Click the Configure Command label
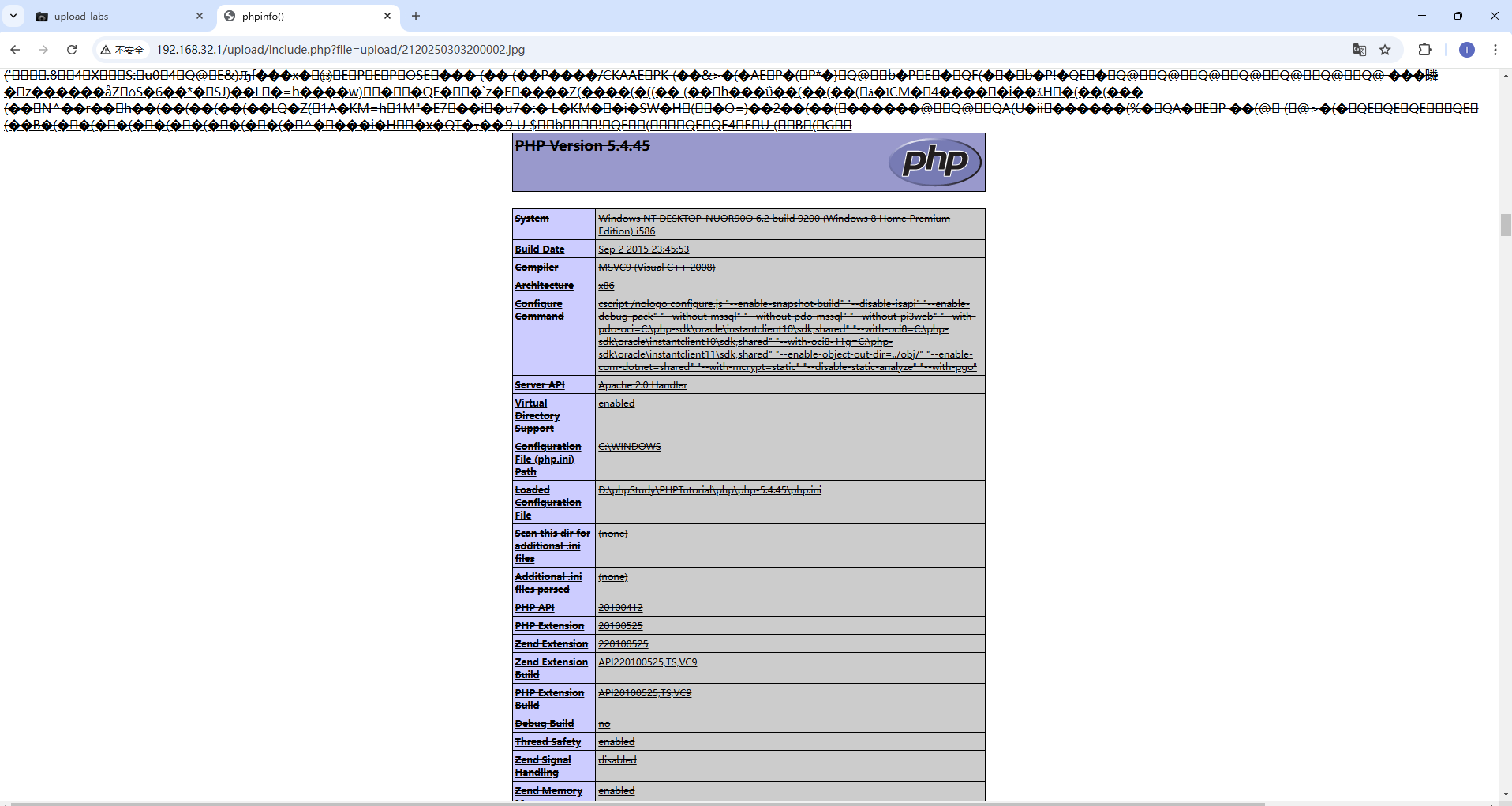The image size is (1512, 806). (x=540, y=310)
